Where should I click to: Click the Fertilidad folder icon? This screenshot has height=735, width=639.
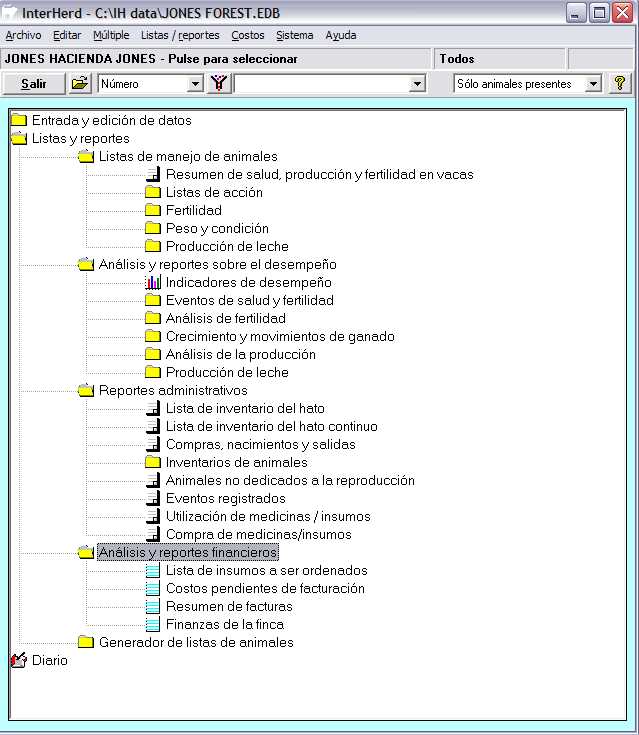click(153, 210)
